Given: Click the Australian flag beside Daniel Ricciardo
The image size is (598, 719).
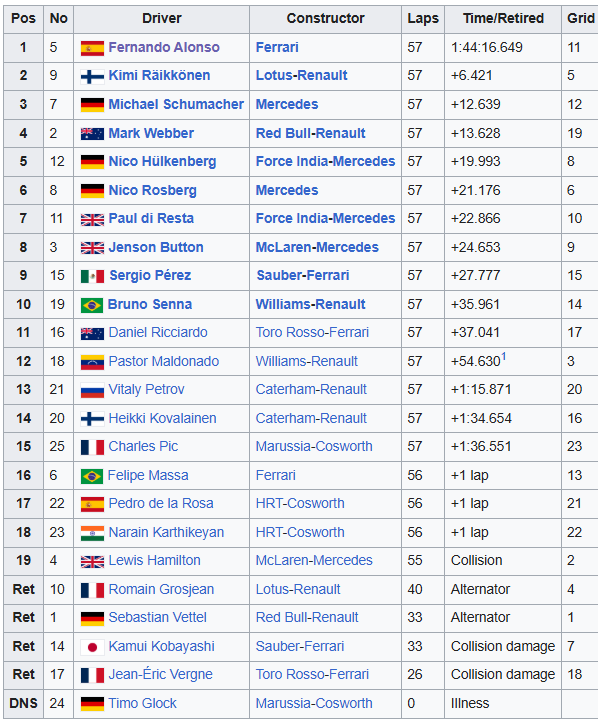Looking at the screenshot, I should [92, 334].
